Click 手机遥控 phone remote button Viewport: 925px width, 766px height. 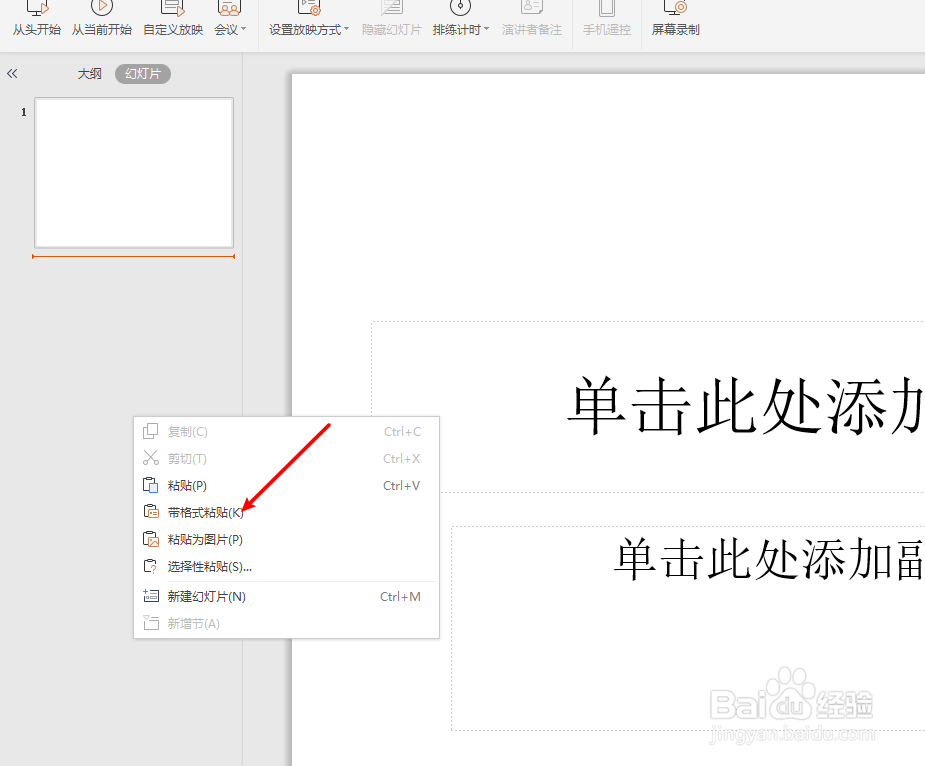coord(606,19)
